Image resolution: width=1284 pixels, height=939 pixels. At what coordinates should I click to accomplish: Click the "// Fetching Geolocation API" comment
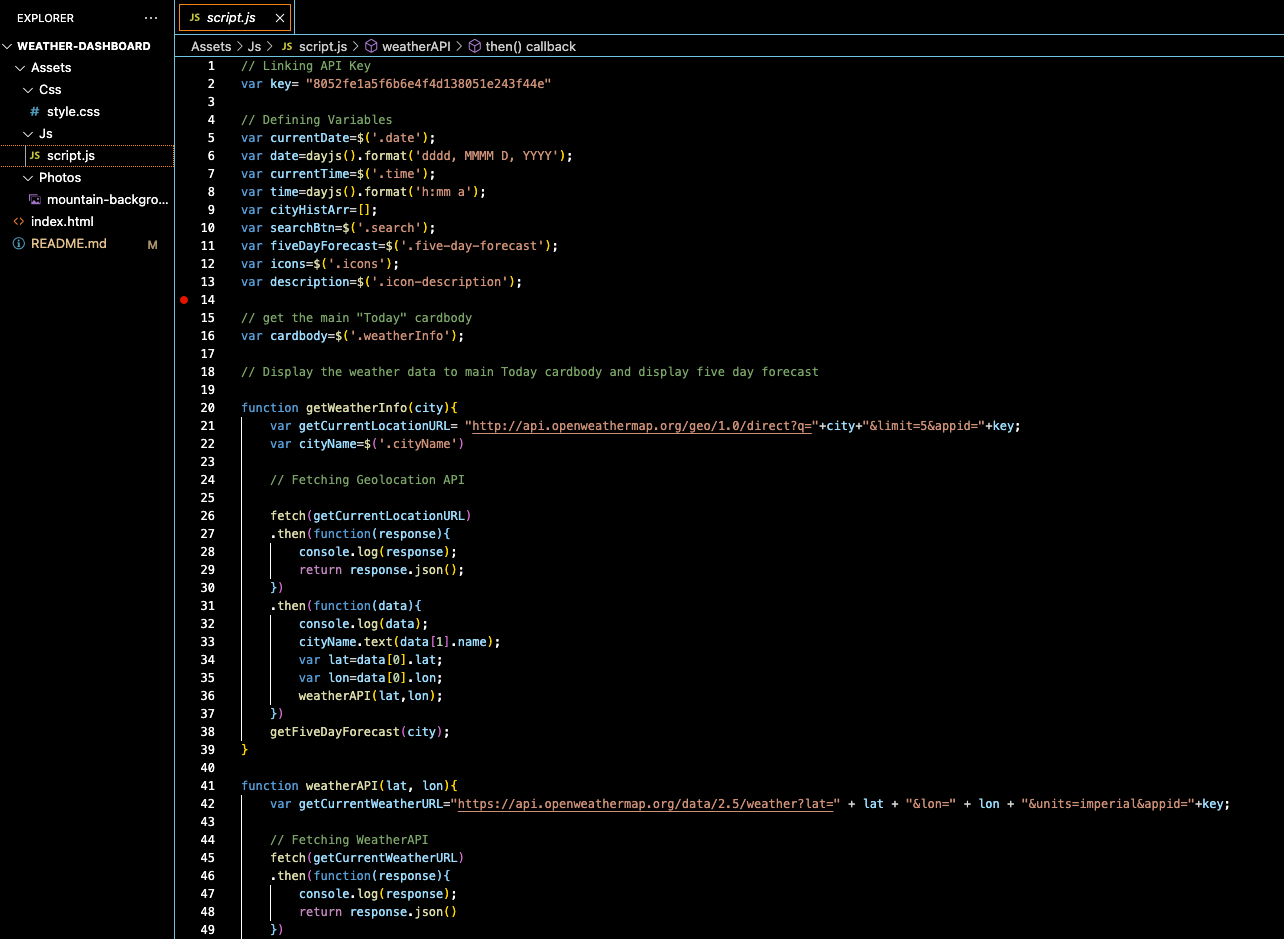point(367,480)
